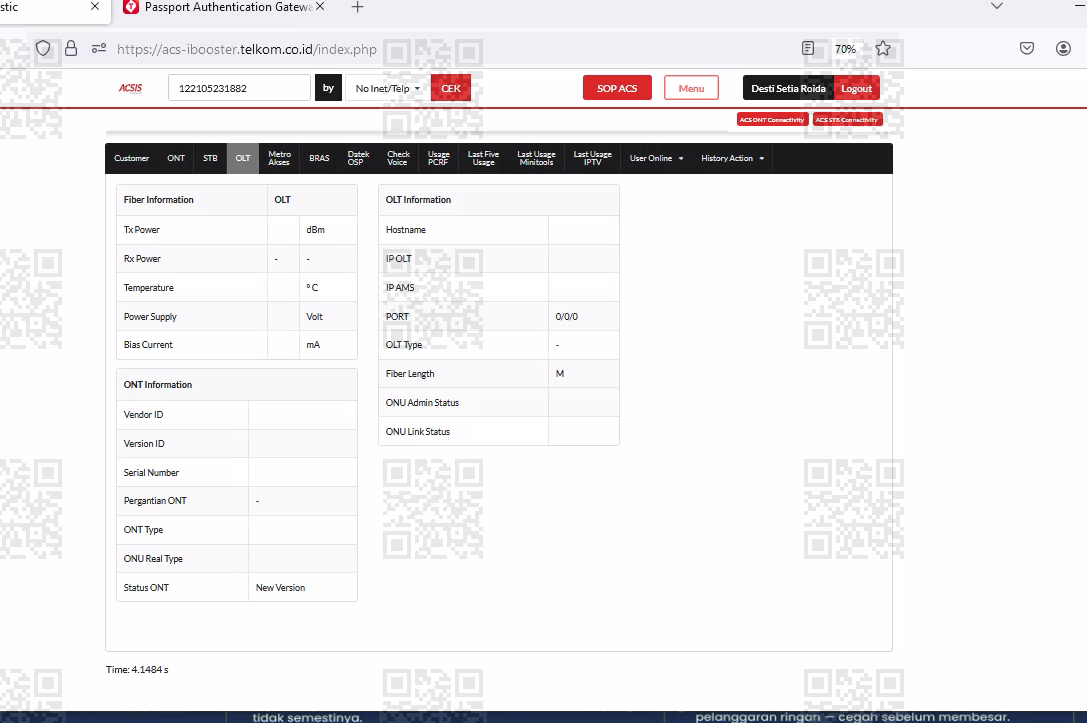Click the 'ONU Real Type' row label
This screenshot has width=1087, height=723.
(x=153, y=559)
